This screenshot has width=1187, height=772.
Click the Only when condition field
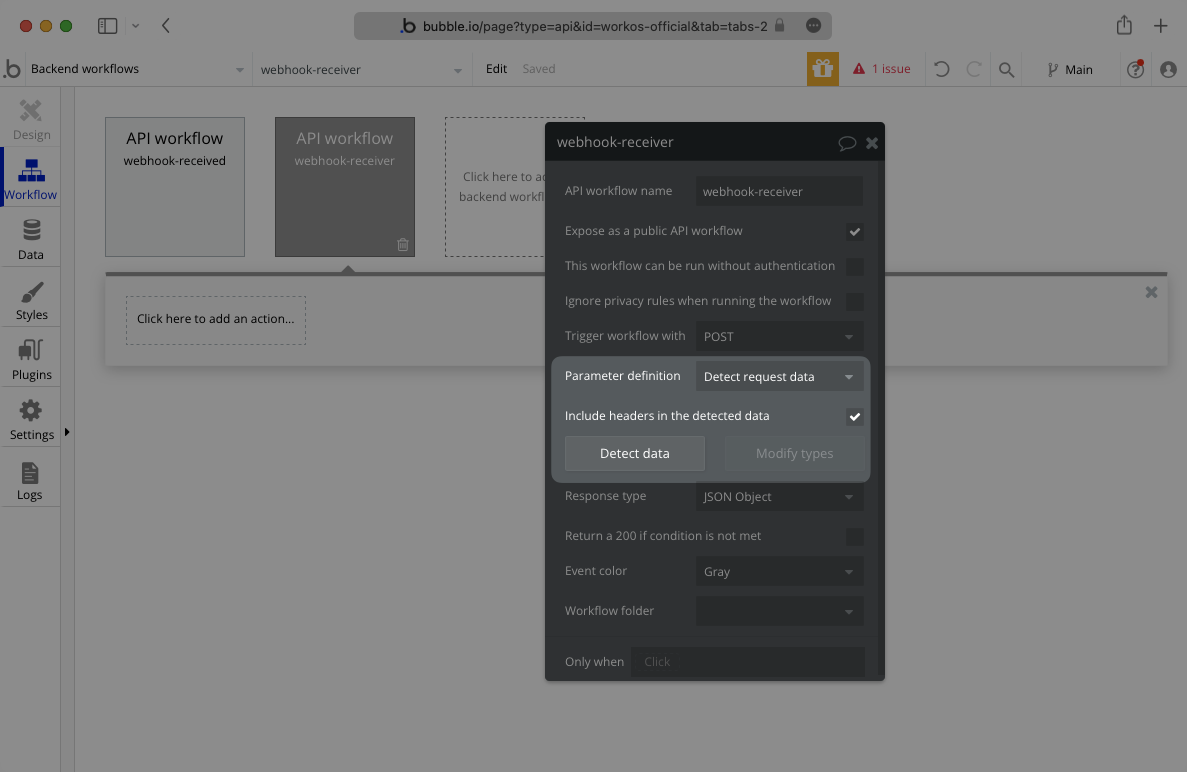coord(748,661)
